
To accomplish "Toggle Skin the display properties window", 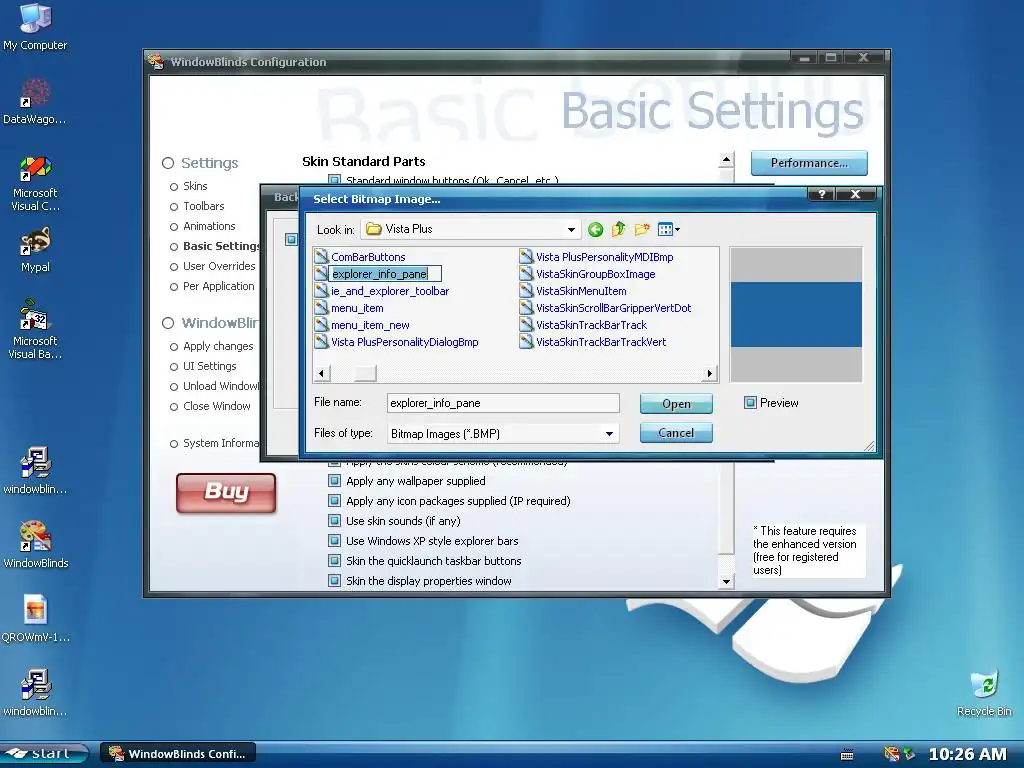I will click(x=334, y=581).
